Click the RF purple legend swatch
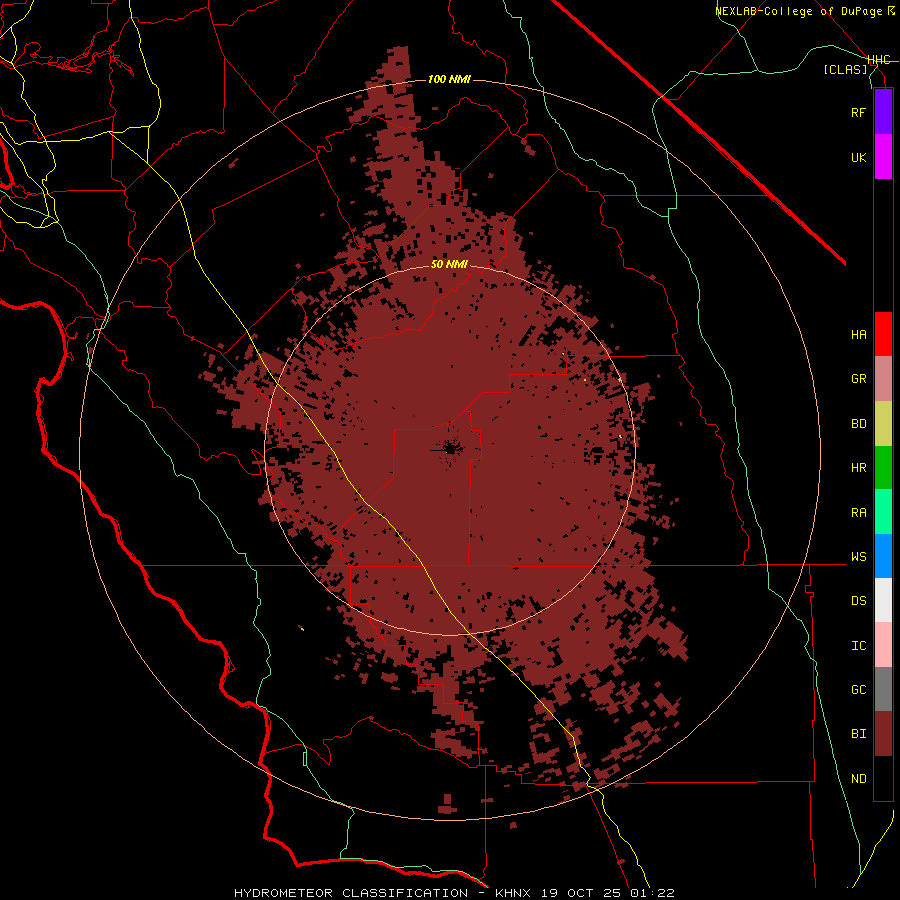 click(x=883, y=112)
